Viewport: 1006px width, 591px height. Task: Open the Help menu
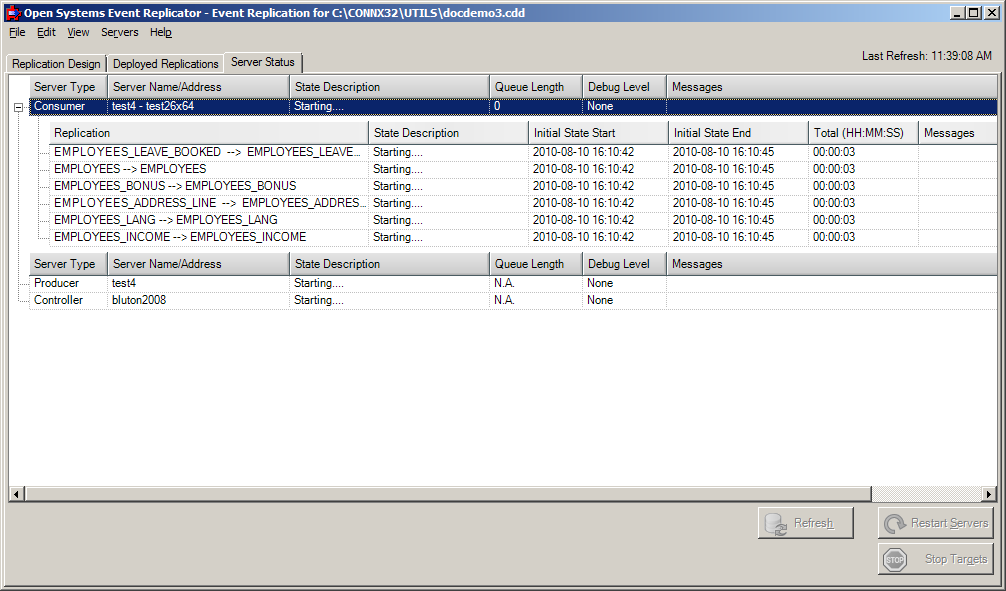(160, 32)
